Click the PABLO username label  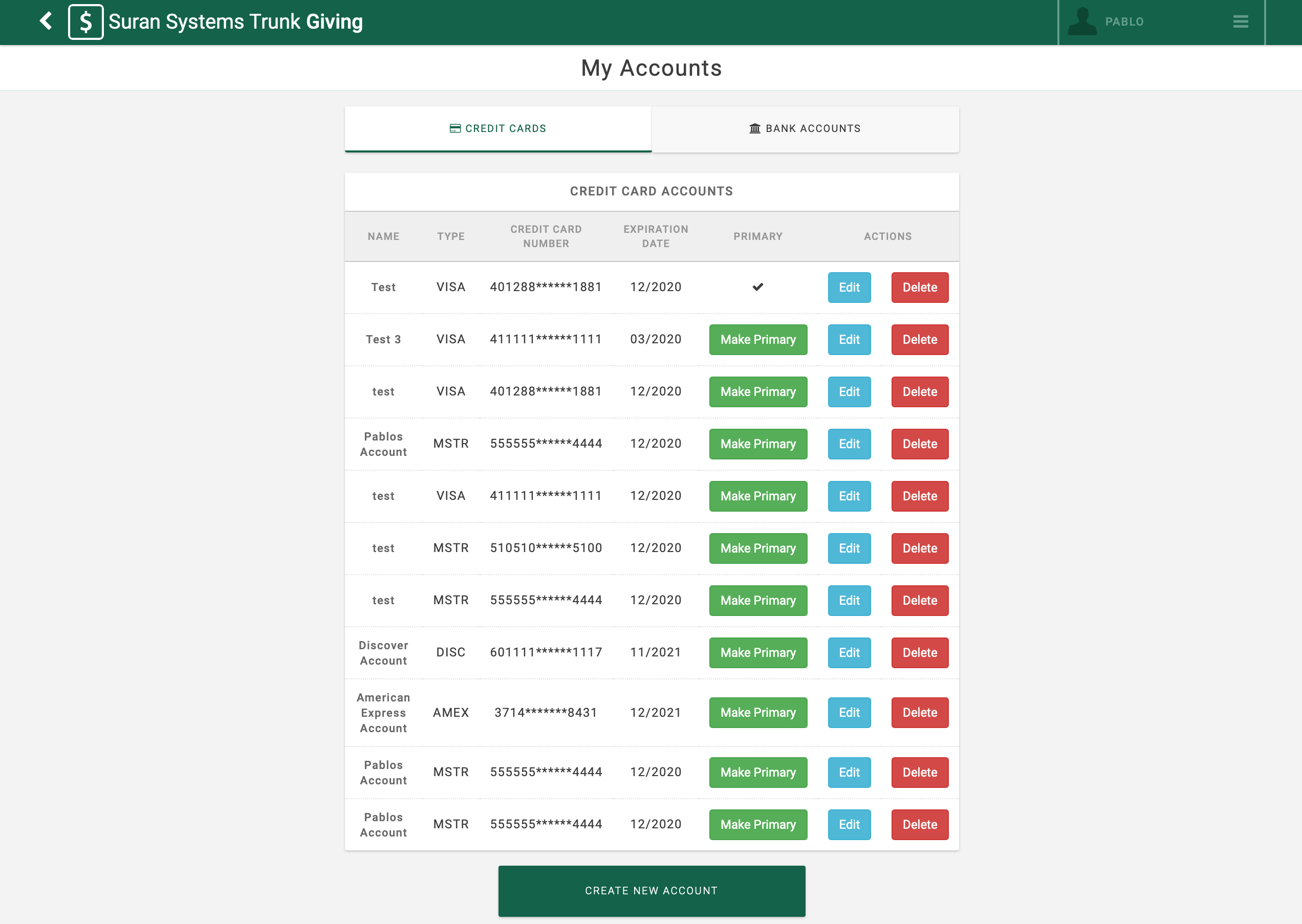1124,21
